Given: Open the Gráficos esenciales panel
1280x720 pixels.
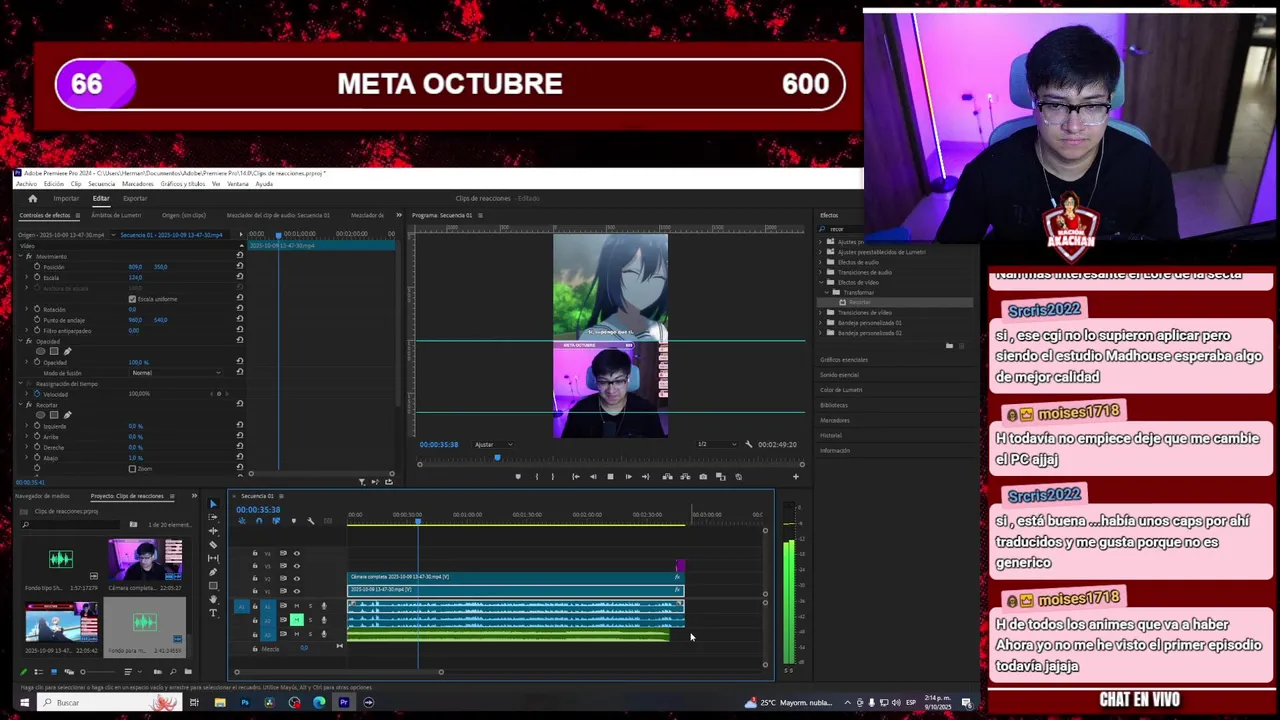Looking at the screenshot, I should tap(844, 360).
